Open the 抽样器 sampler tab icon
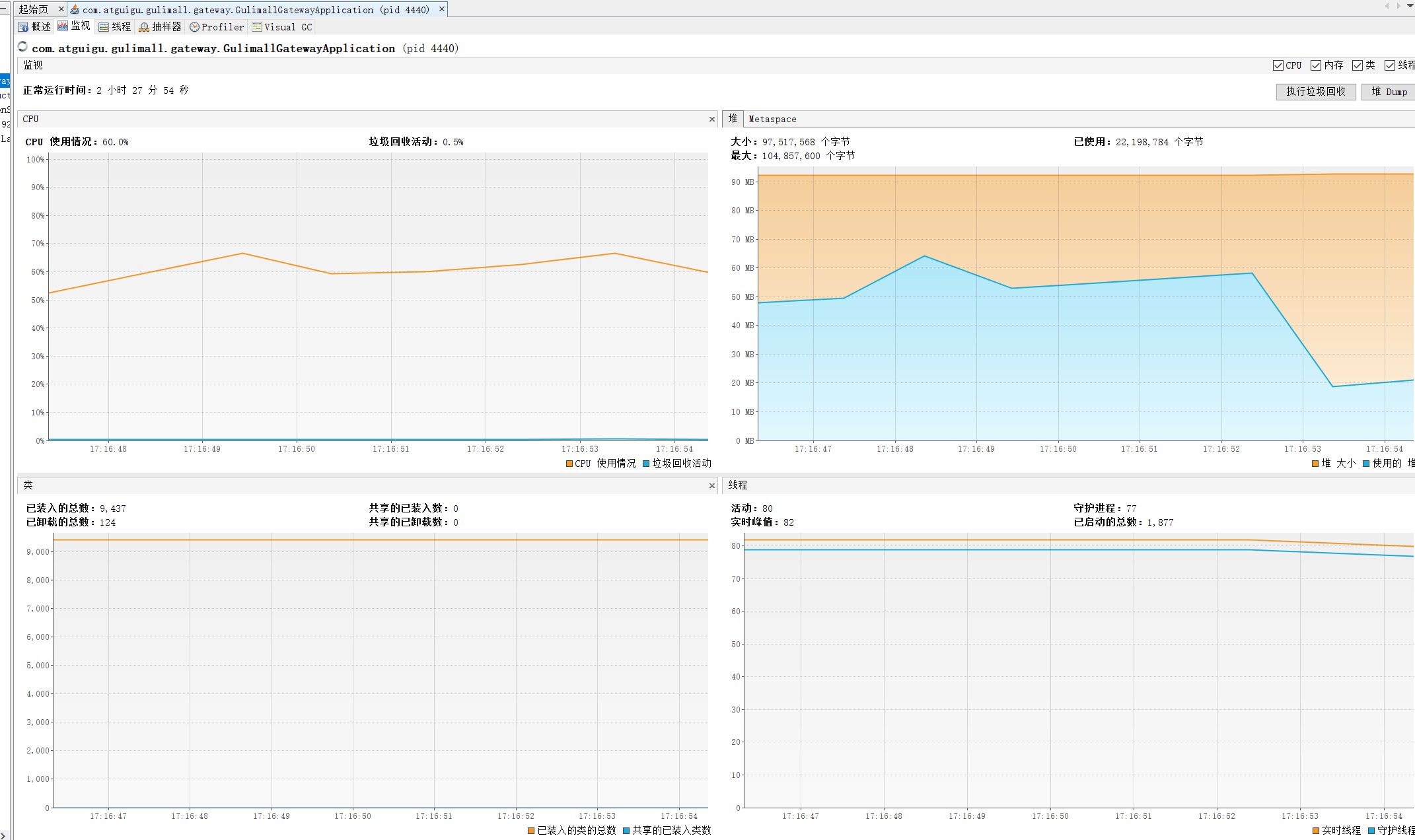The height and width of the screenshot is (840, 1415). [x=144, y=27]
